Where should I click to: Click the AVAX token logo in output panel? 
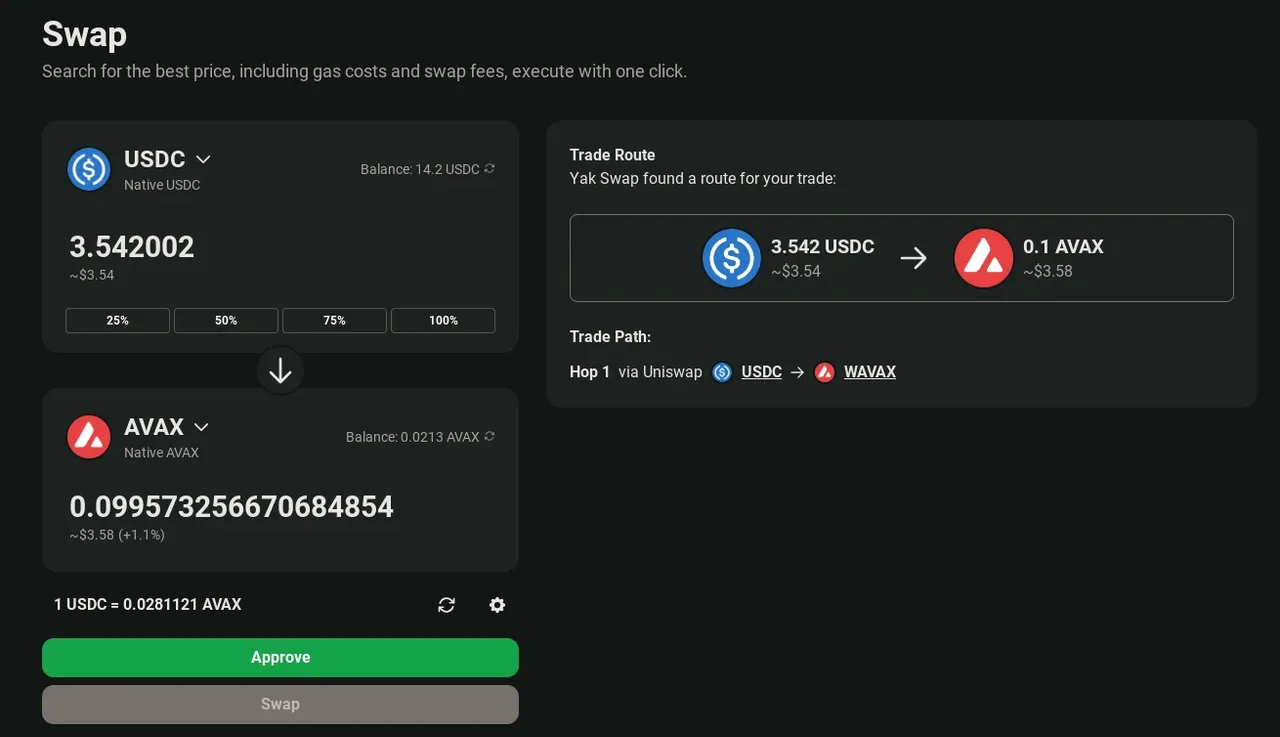point(89,437)
